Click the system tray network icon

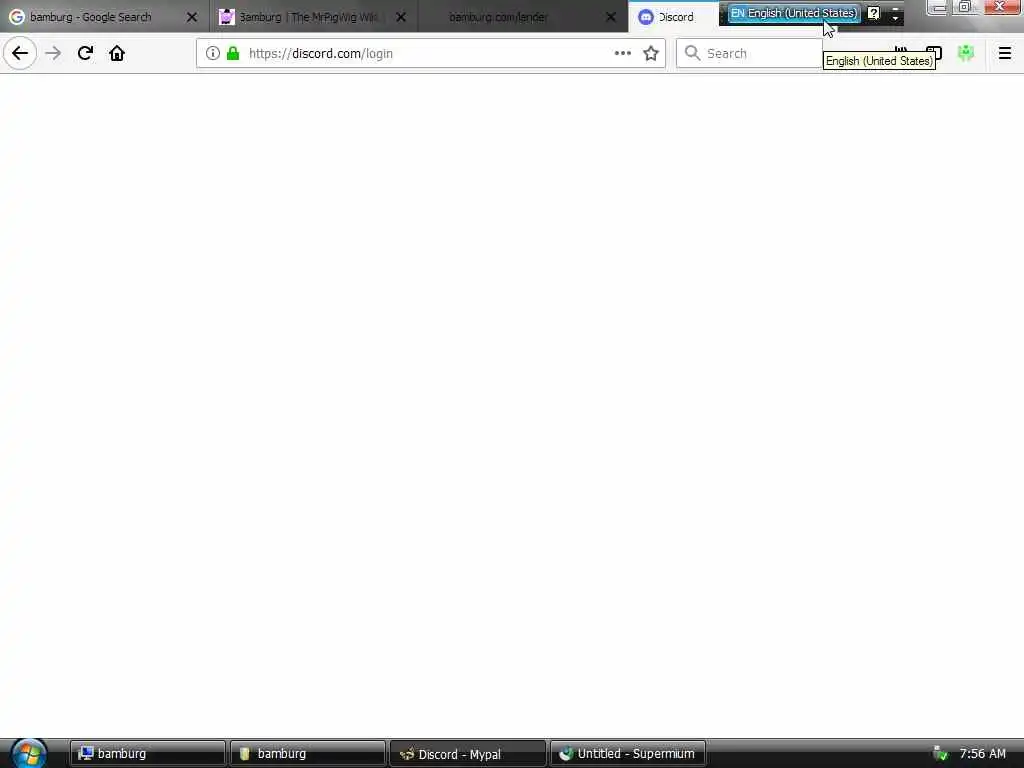(x=940, y=754)
